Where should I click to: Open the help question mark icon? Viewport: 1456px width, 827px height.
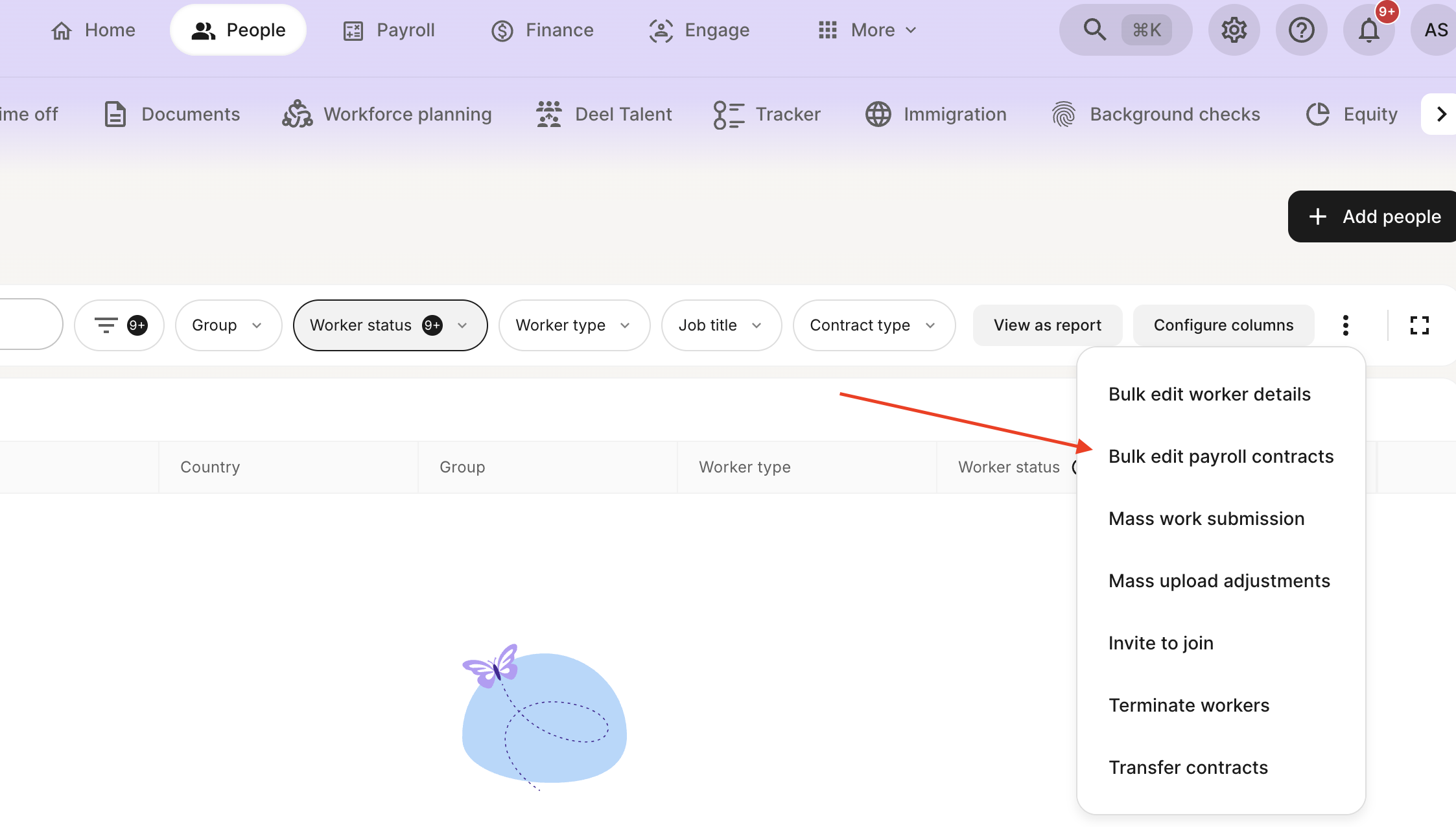coord(1302,29)
